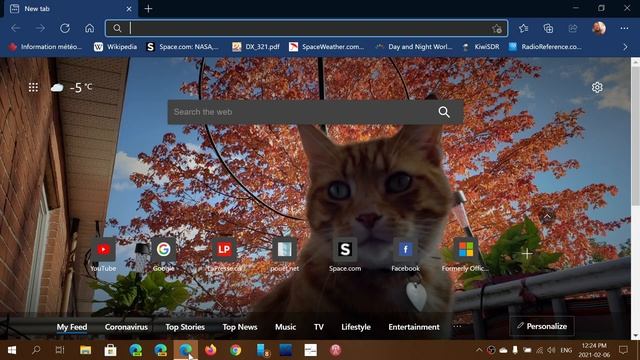
Task: Open the Action Center notifications icon
Action: coord(623,350)
